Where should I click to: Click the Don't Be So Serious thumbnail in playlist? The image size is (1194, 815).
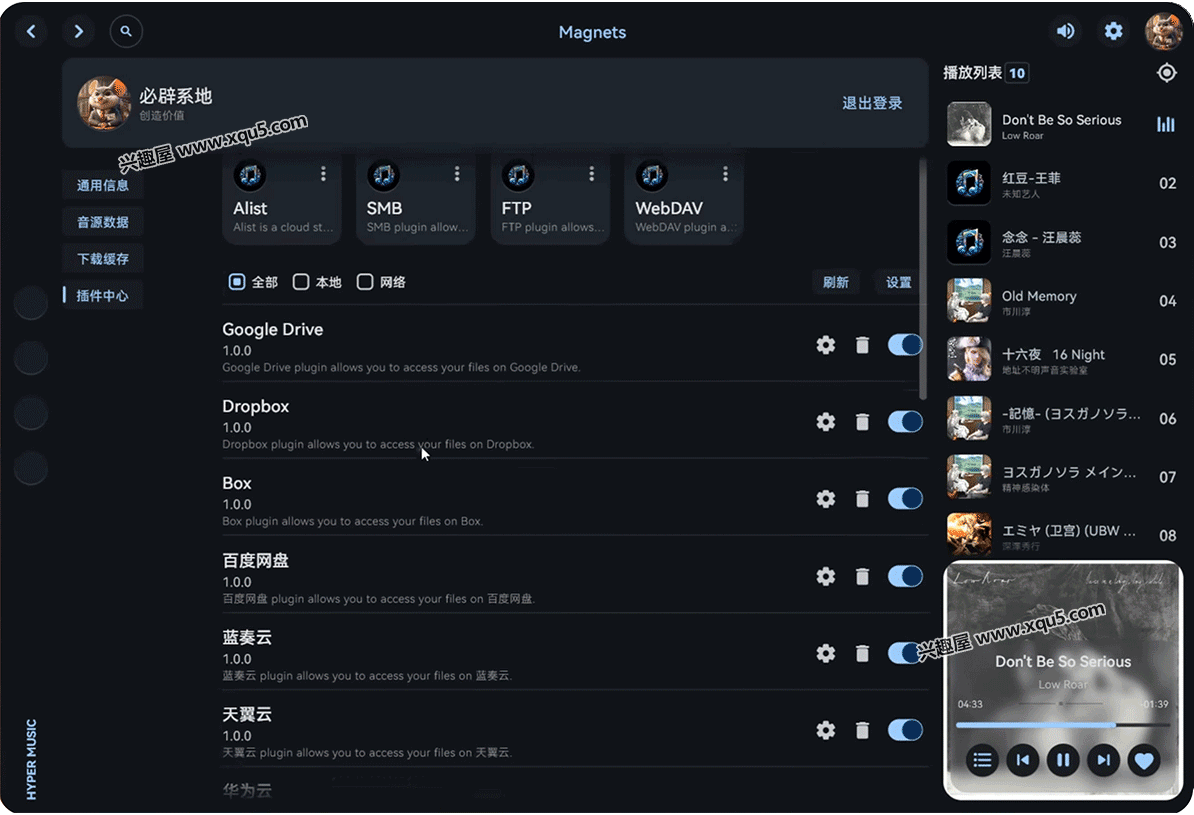click(x=969, y=124)
